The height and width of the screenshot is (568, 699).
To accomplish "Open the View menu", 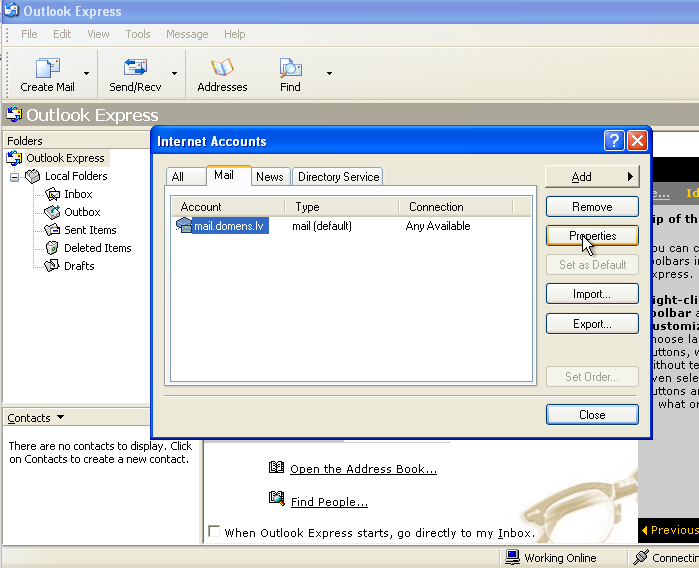I will (98, 34).
